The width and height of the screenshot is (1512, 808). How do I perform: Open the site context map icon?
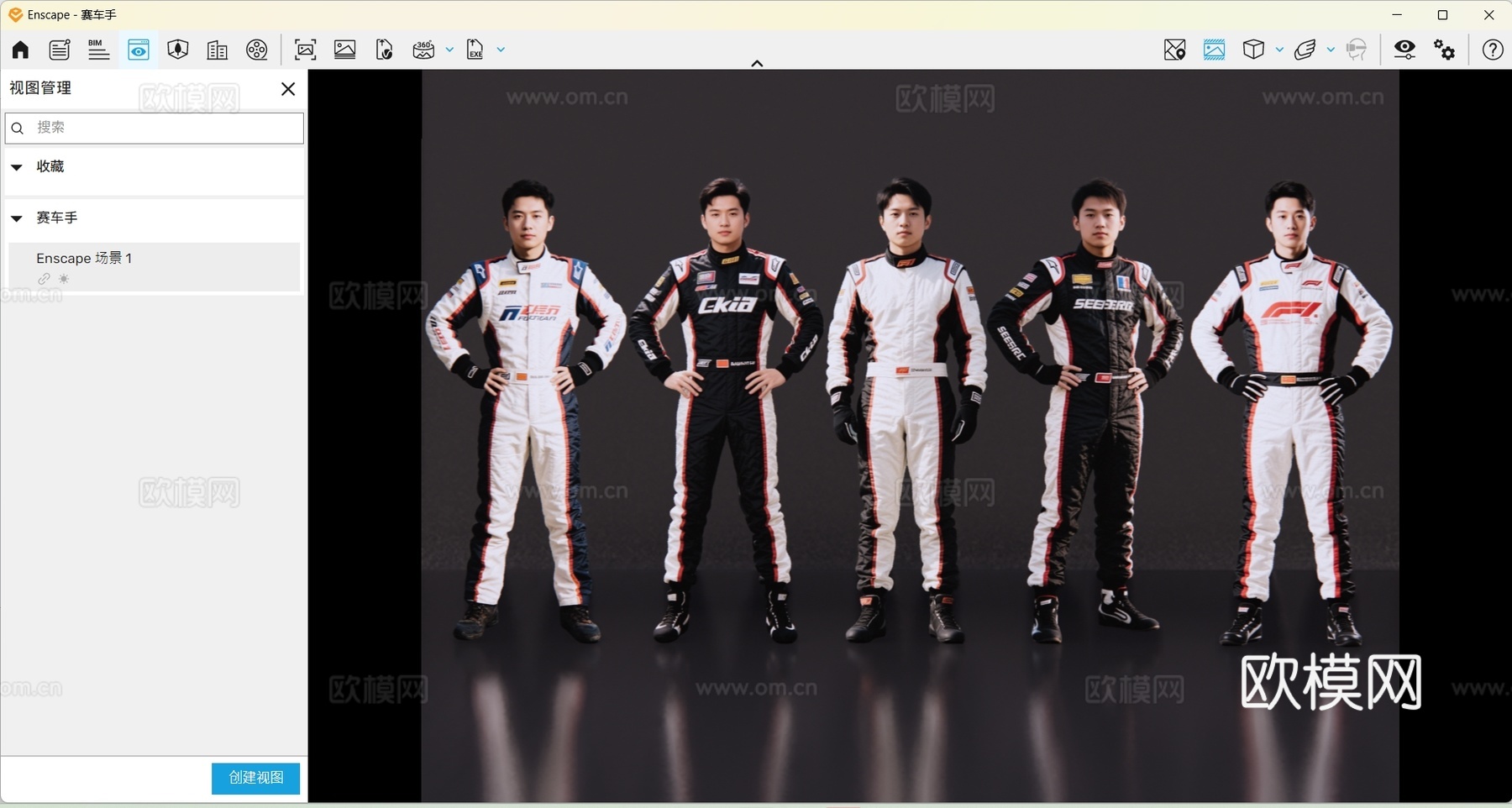tap(1175, 50)
